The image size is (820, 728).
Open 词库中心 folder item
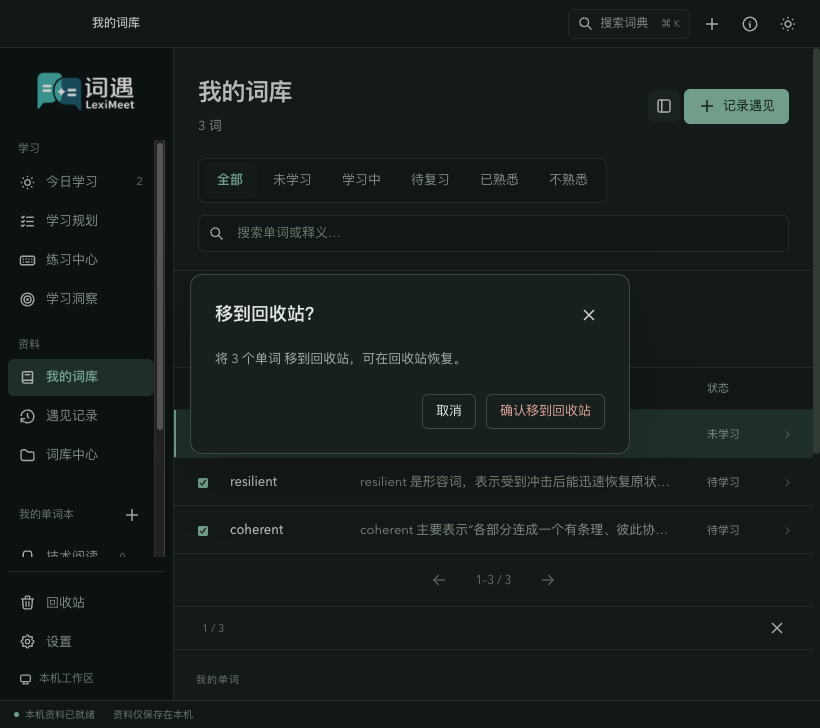click(81, 455)
